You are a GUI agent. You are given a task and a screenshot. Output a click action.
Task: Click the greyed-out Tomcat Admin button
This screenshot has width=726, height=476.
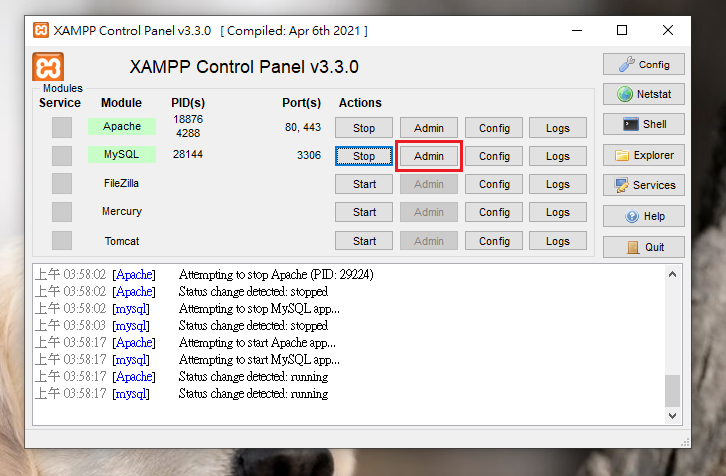coord(429,241)
